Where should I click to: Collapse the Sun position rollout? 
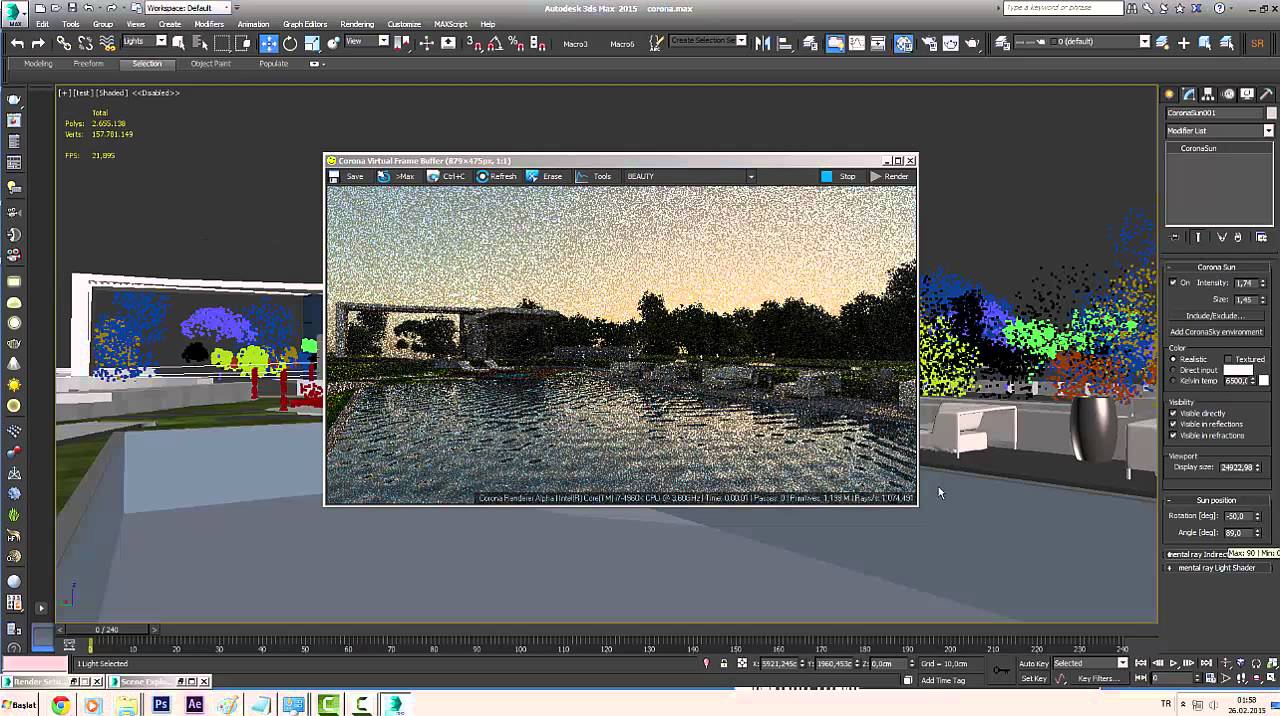click(1217, 500)
